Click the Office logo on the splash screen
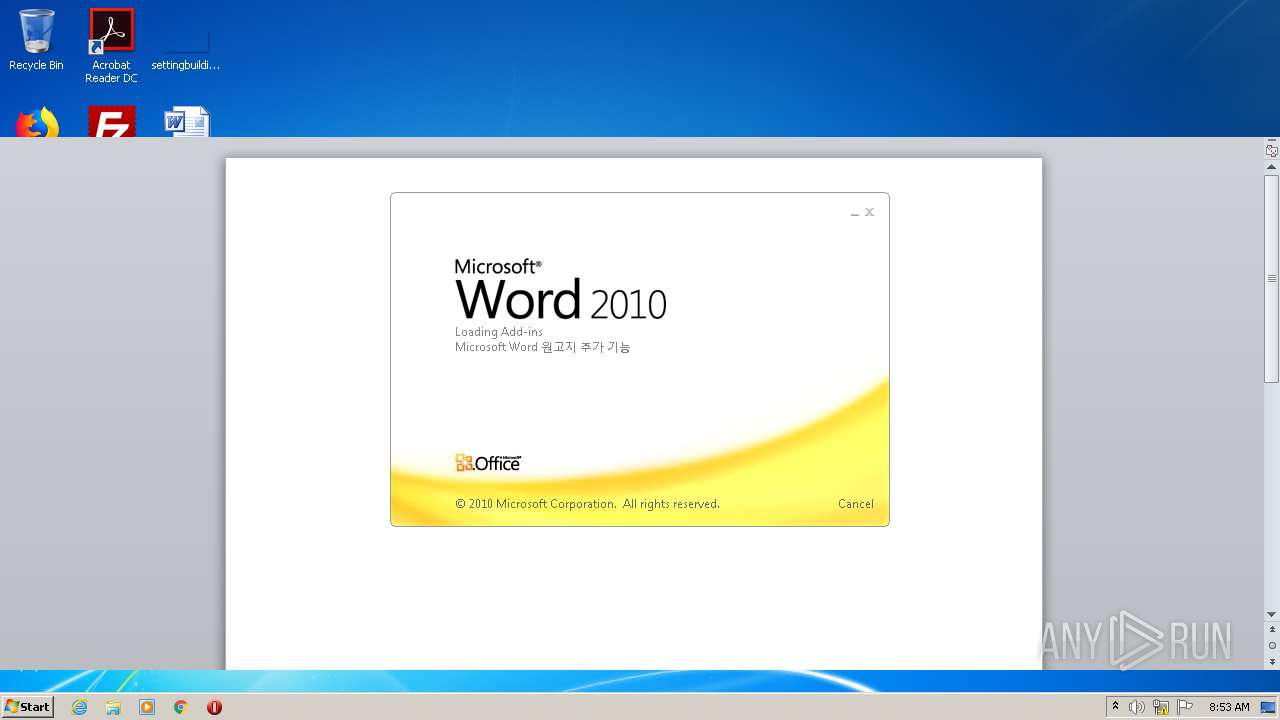The height and width of the screenshot is (720, 1280). (x=488, y=462)
